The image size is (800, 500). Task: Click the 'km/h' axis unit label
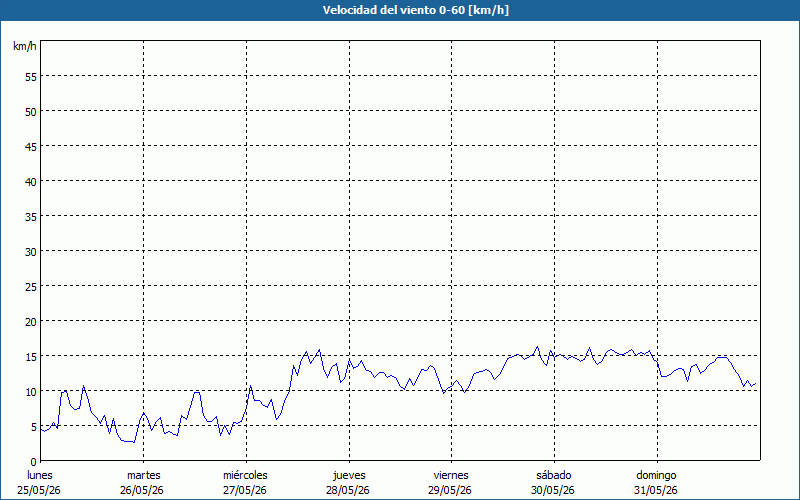24,46
